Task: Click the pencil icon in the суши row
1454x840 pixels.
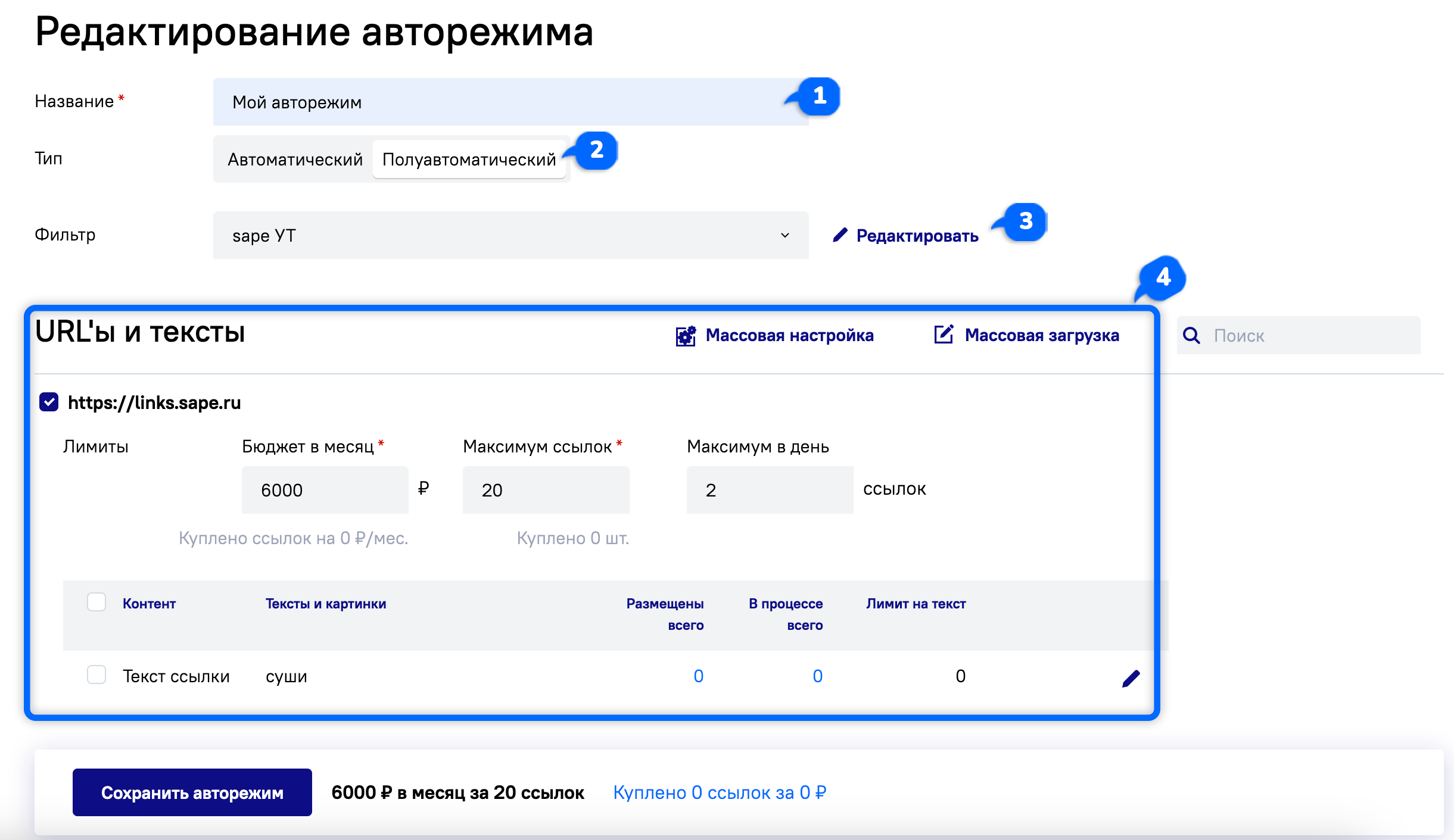Action: (x=1131, y=678)
